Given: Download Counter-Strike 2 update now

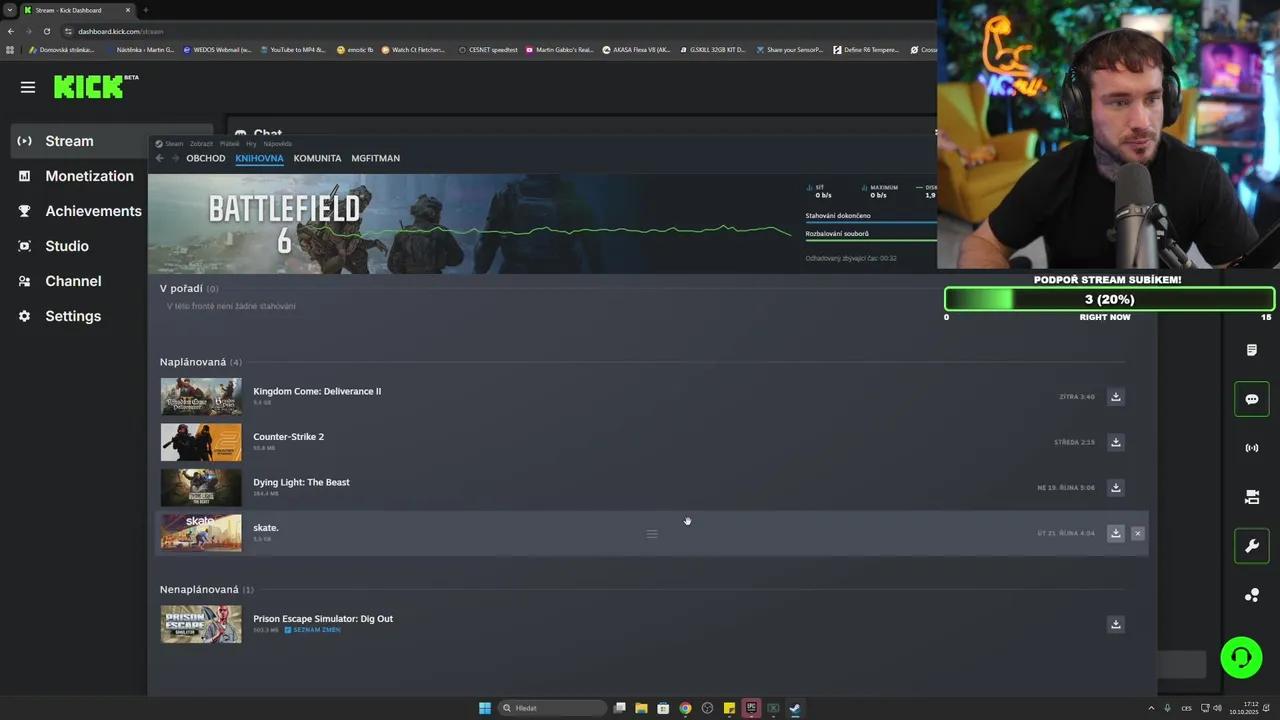Looking at the screenshot, I should [x=1115, y=442].
